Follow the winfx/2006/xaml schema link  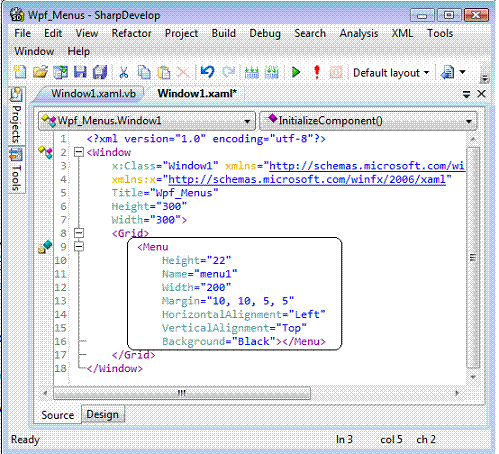point(307,179)
